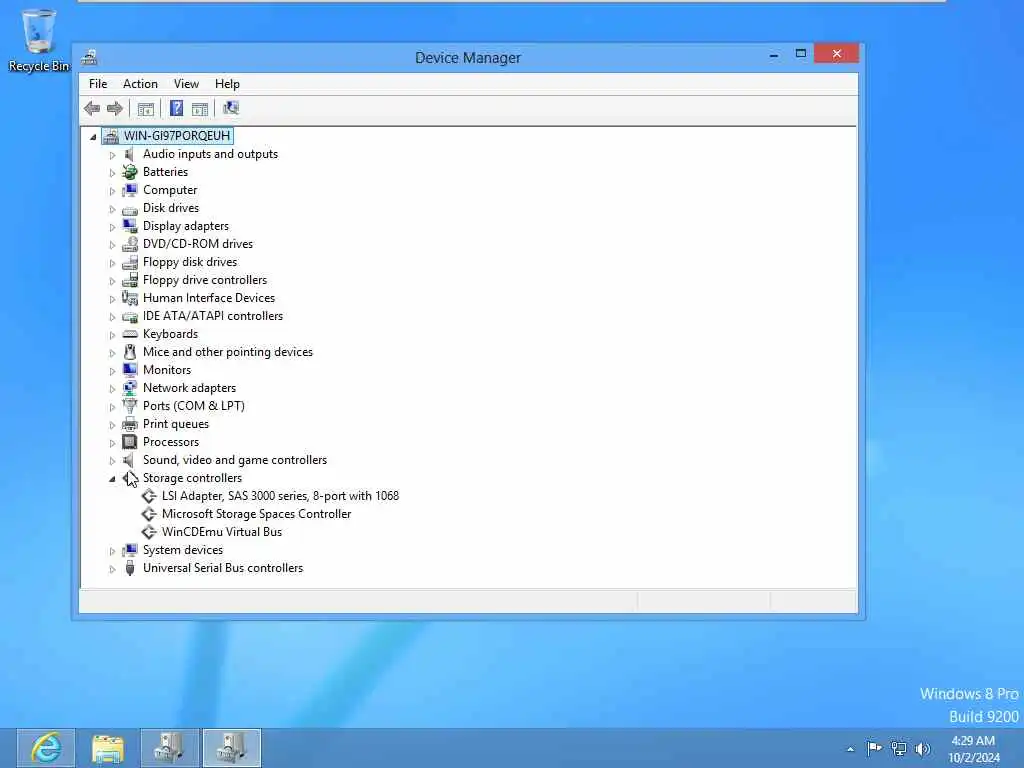The width and height of the screenshot is (1024, 768).
Task: Open the File menu
Action: pos(98,84)
